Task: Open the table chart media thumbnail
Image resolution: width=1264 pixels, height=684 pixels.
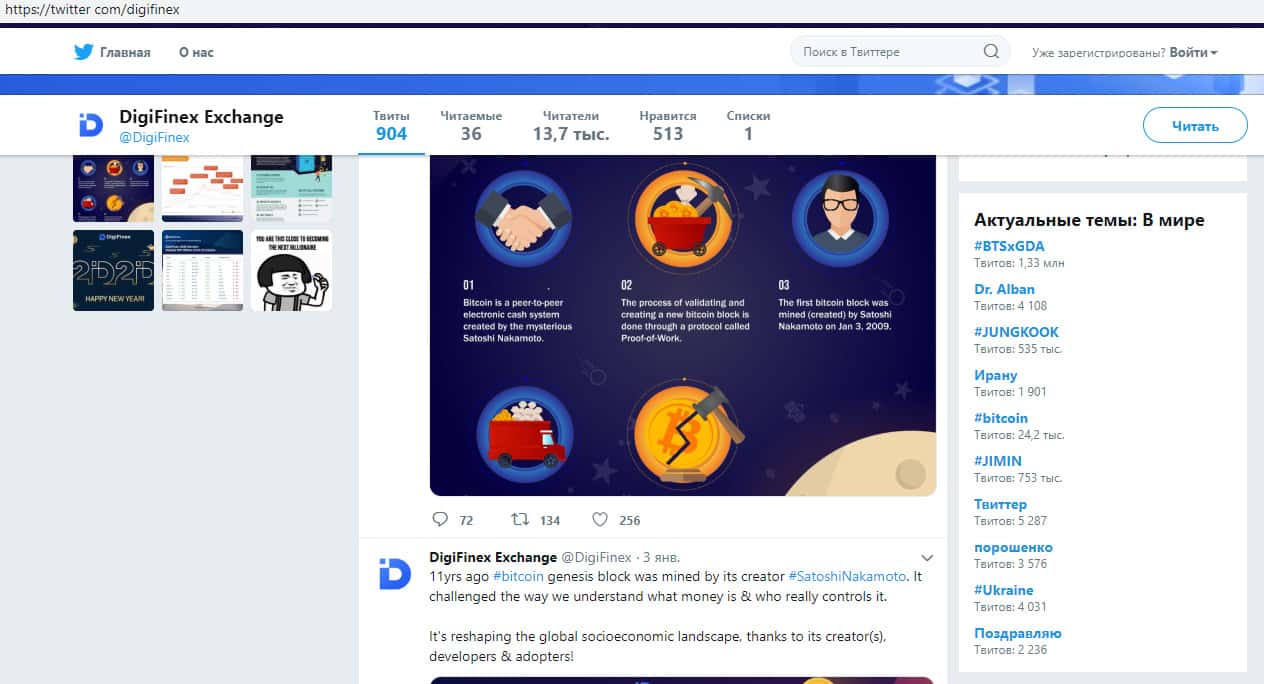Action: click(202, 270)
